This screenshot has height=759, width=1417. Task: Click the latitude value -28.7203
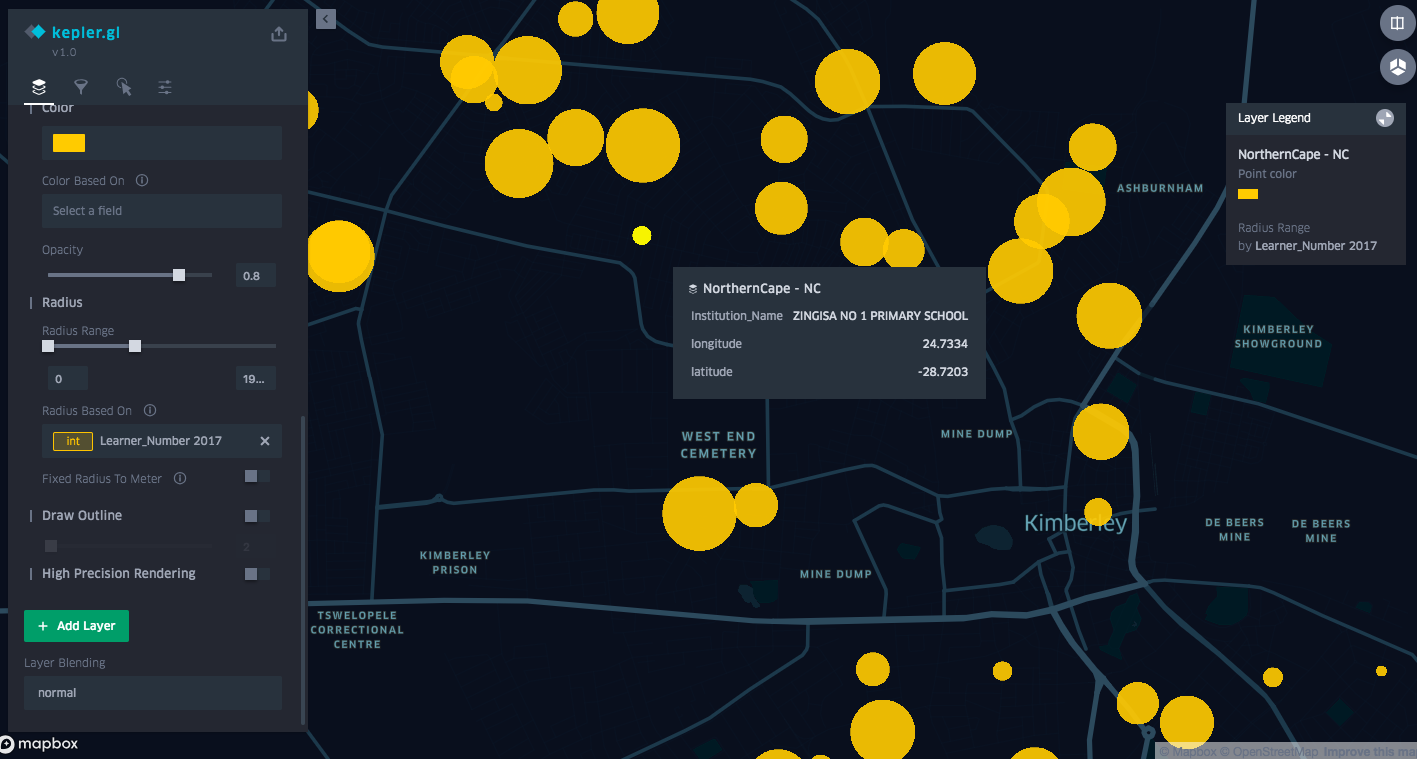coord(943,372)
